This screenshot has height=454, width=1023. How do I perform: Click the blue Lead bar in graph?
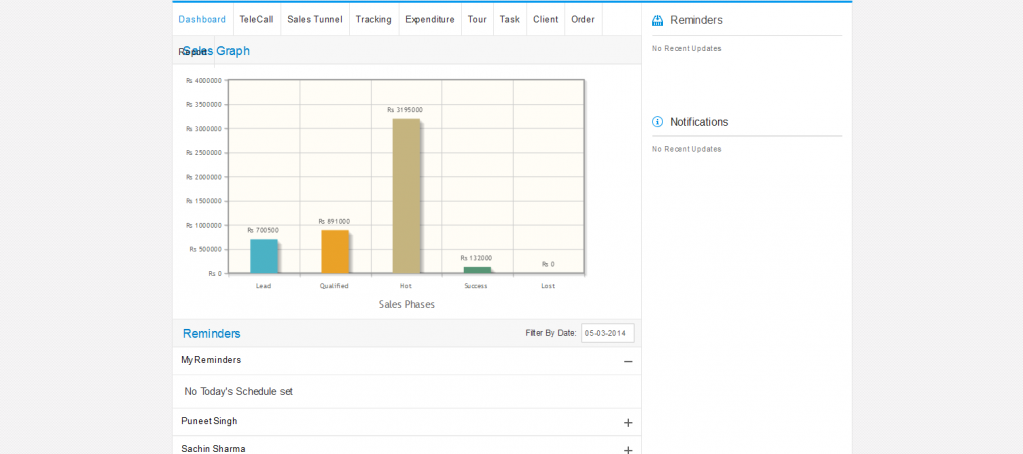pos(264,256)
